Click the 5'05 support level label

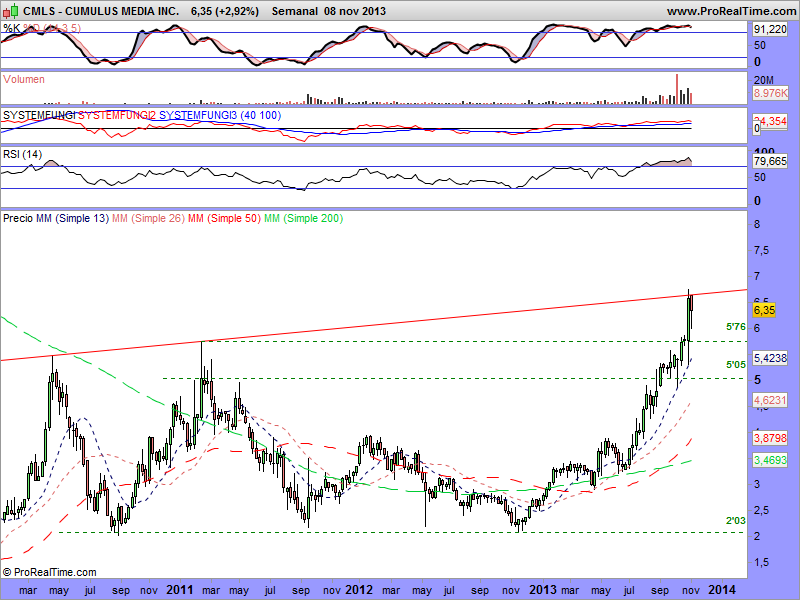[736, 364]
